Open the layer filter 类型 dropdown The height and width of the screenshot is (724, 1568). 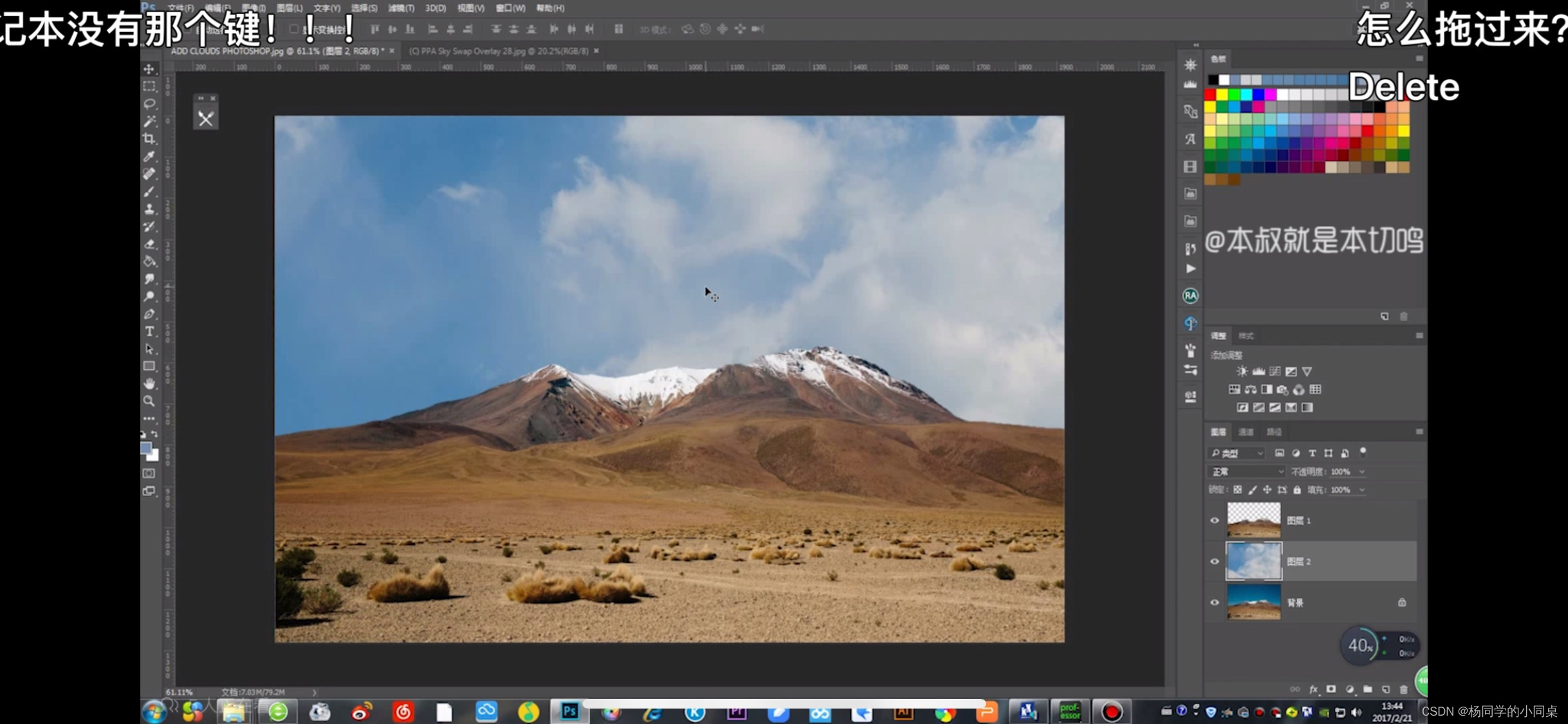point(1237,453)
